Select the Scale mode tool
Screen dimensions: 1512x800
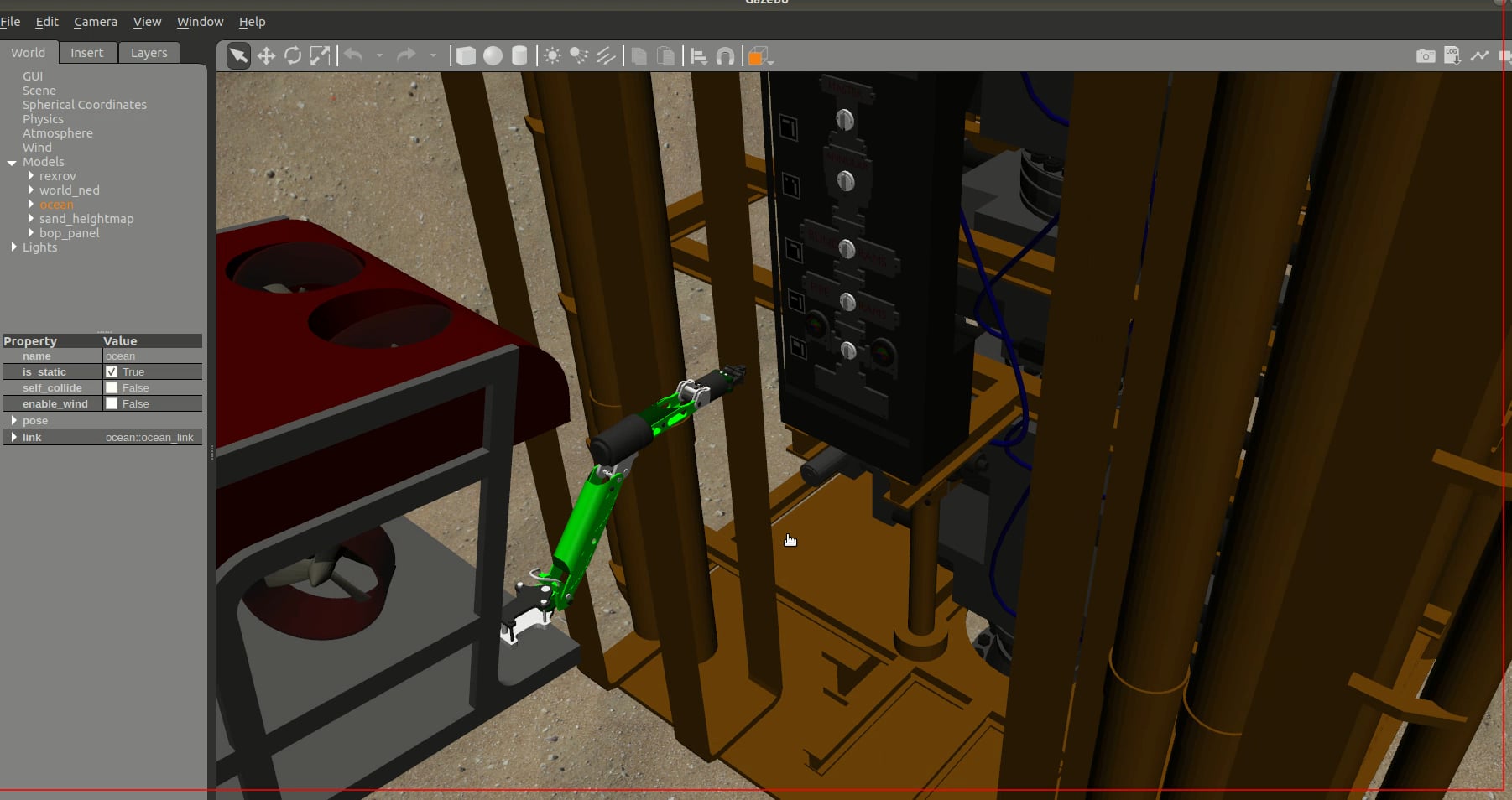[x=321, y=55]
